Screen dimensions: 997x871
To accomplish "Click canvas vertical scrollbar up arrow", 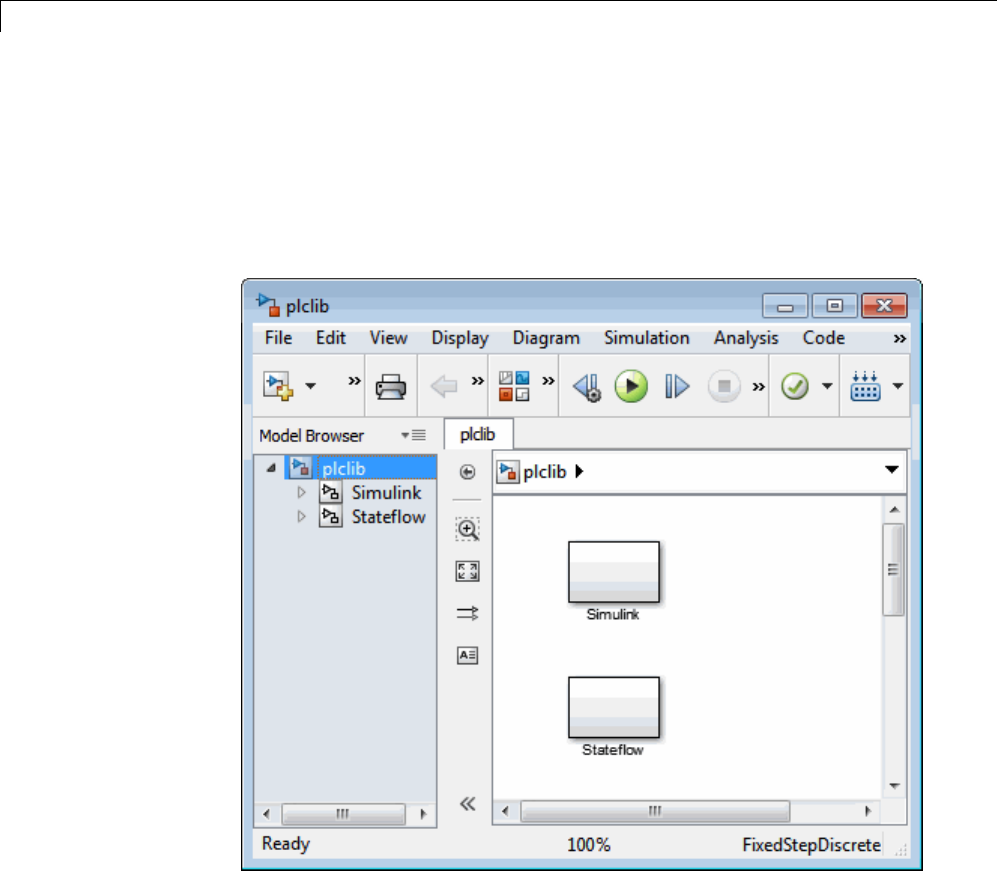I will click(895, 510).
